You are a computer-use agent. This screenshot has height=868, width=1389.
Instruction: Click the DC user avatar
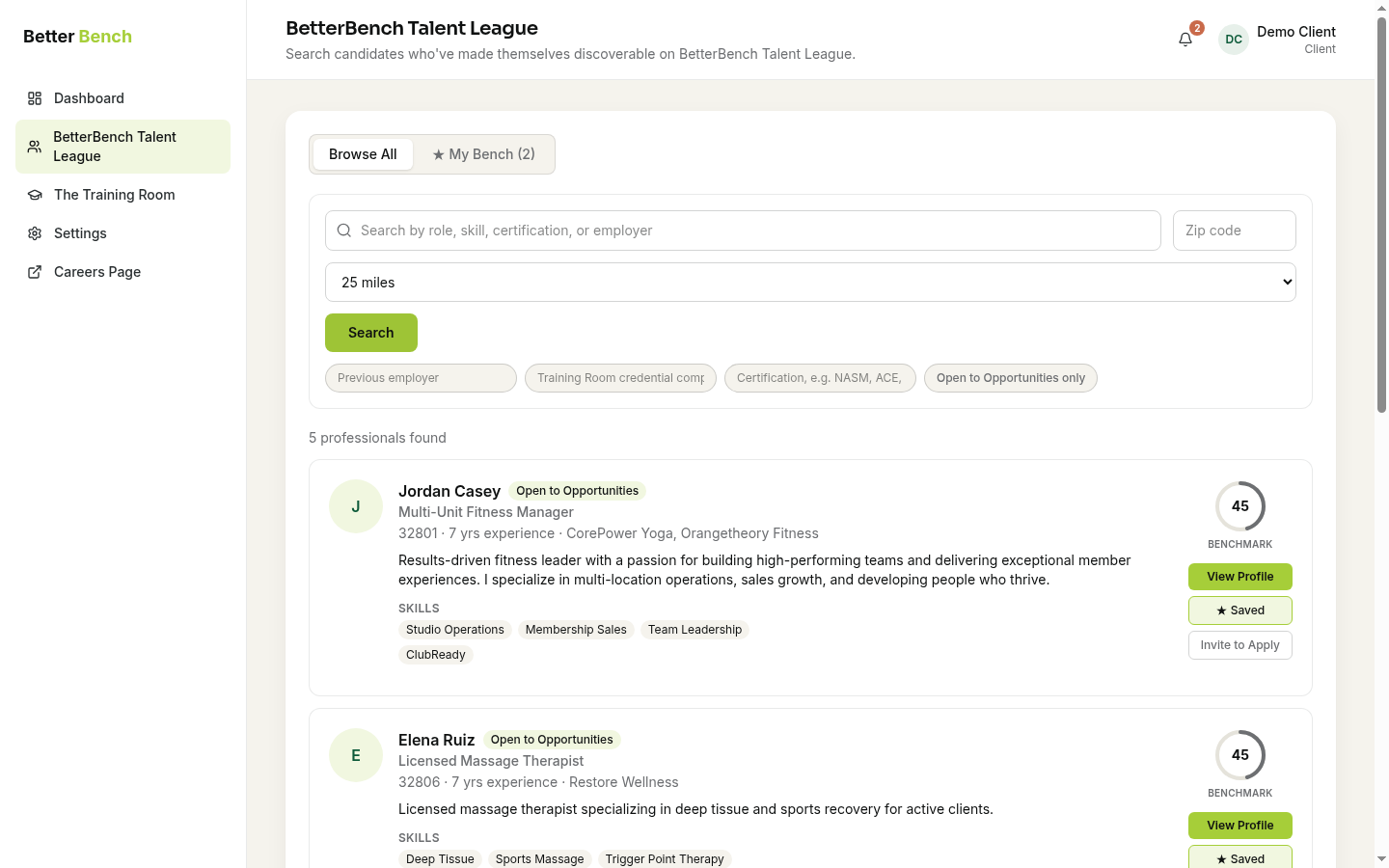(1234, 40)
